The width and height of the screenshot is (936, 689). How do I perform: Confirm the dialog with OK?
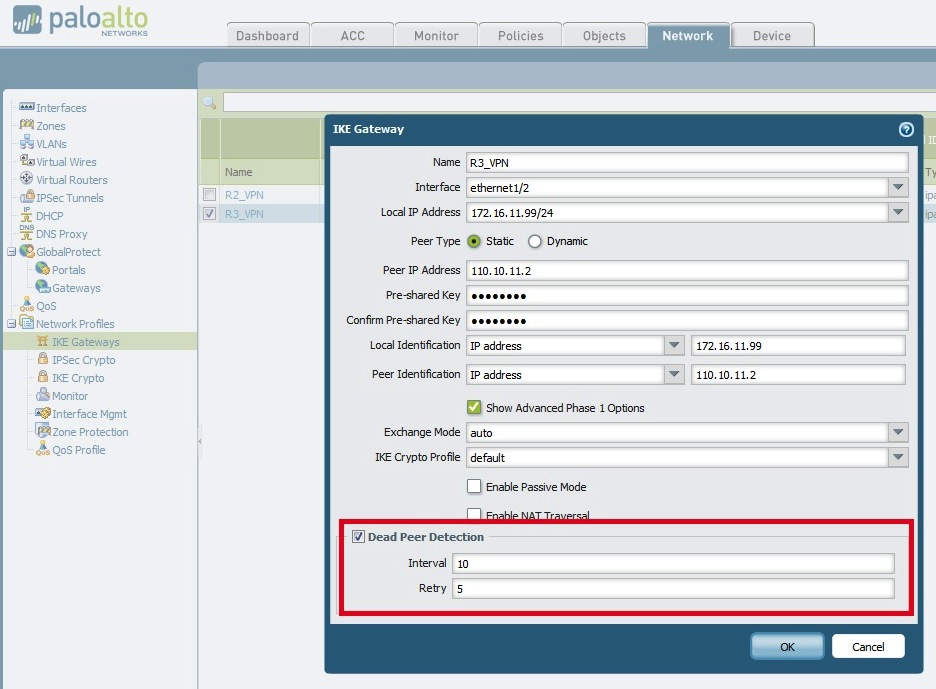pyautogui.click(x=787, y=647)
